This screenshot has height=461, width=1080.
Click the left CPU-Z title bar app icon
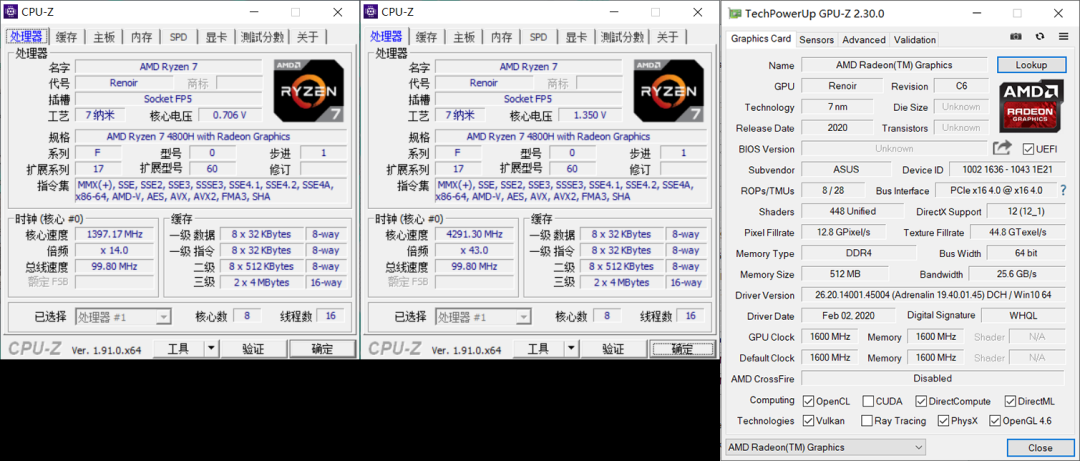coord(12,12)
